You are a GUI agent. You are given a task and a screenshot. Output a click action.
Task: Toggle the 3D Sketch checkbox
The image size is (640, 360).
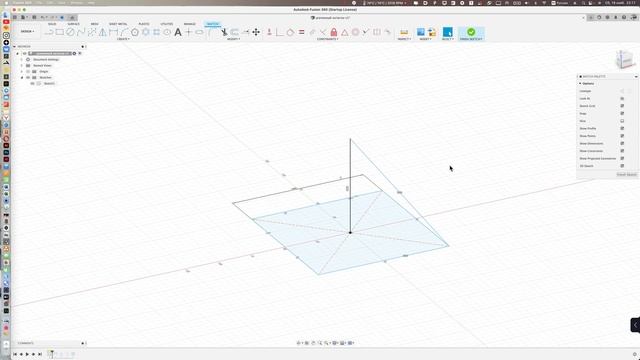(x=622, y=166)
